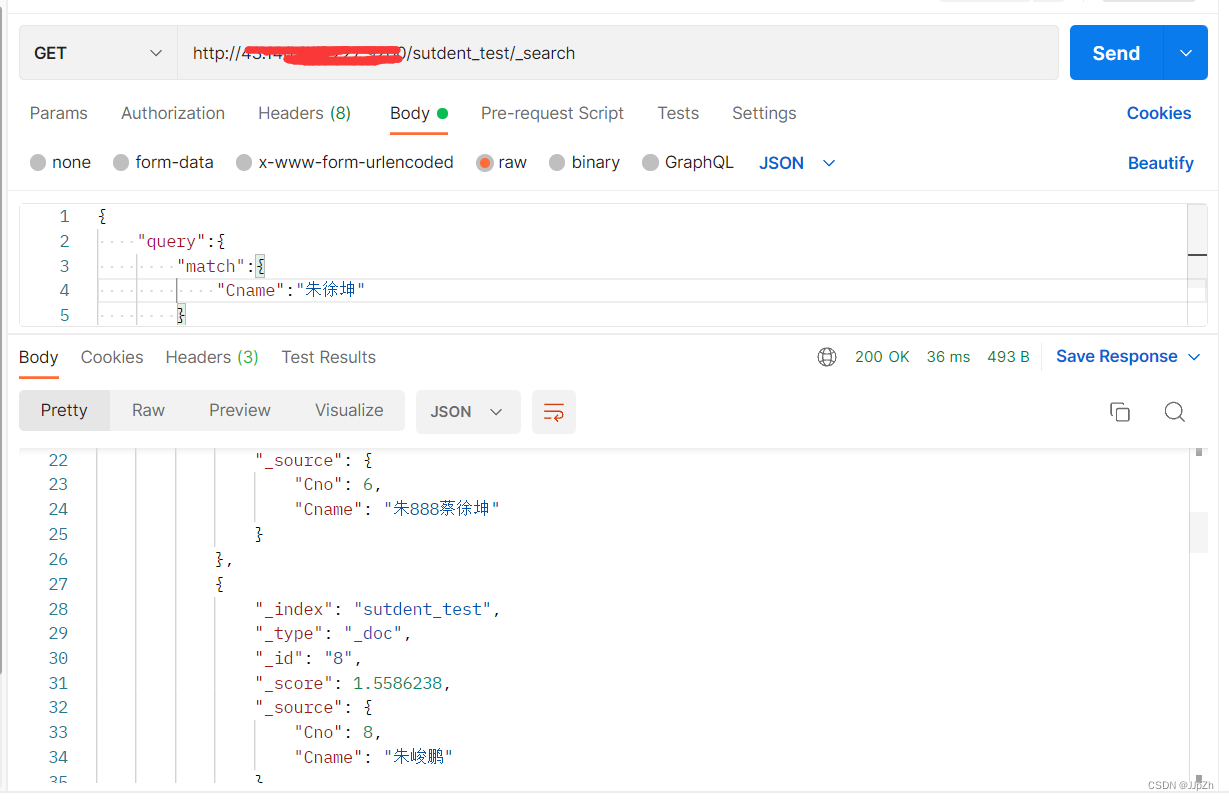This screenshot has height=800, width=1229.
Task: Open the GET method dropdown
Action: pos(99,53)
